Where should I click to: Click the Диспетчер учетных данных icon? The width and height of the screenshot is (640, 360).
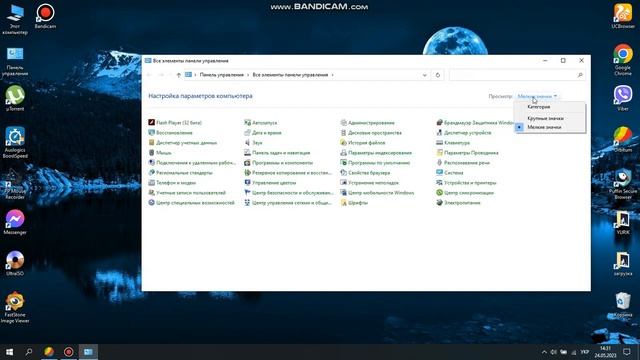pos(151,142)
